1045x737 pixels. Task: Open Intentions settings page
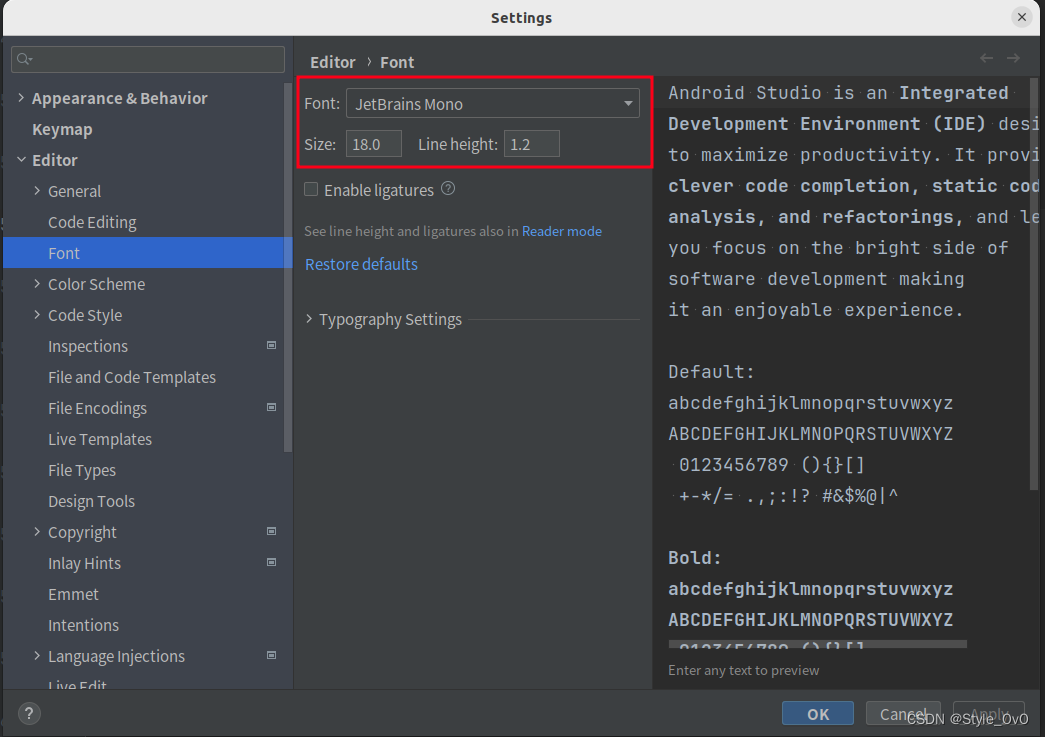[x=83, y=625]
